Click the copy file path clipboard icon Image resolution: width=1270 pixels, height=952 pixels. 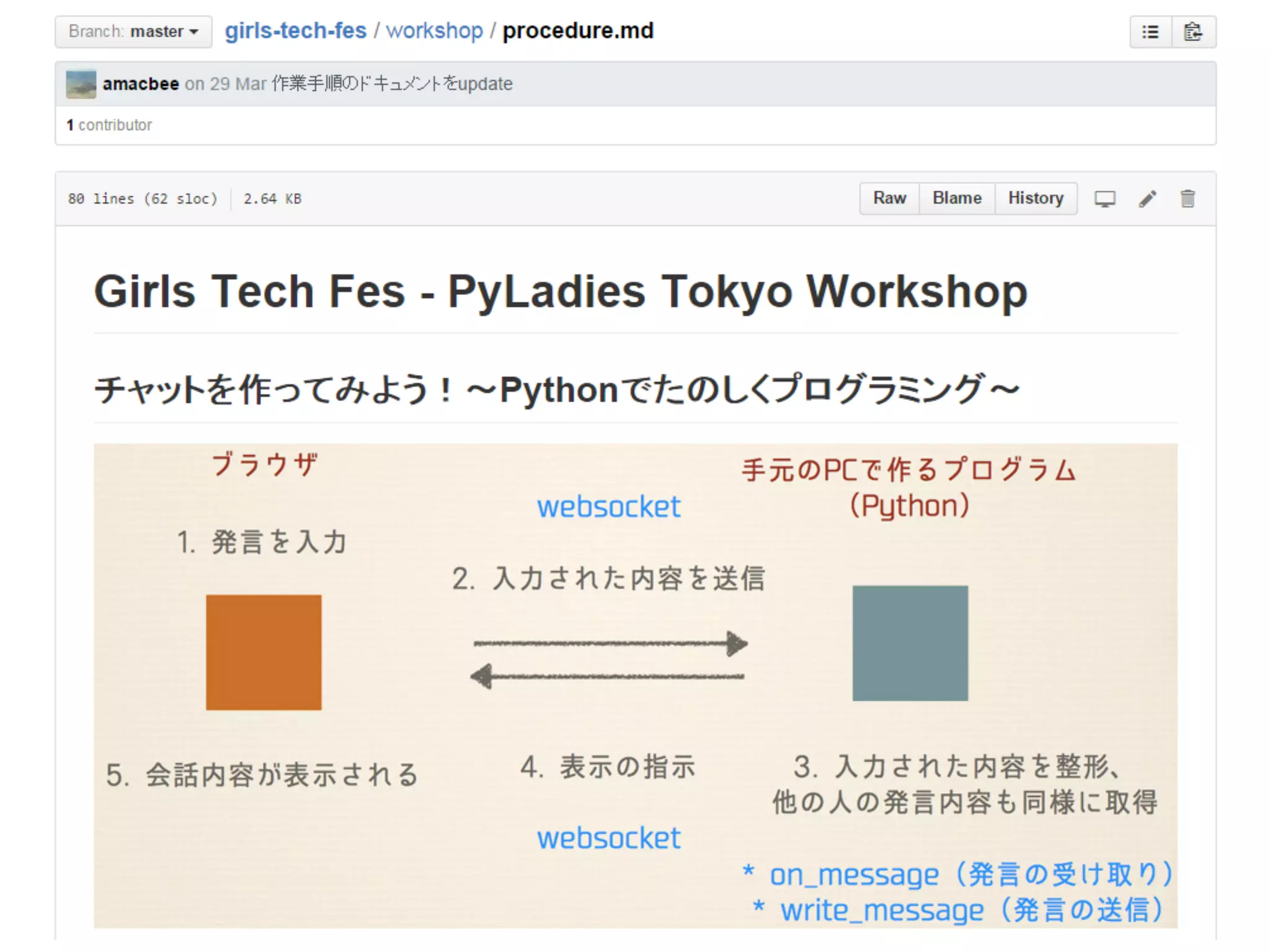coord(1193,32)
